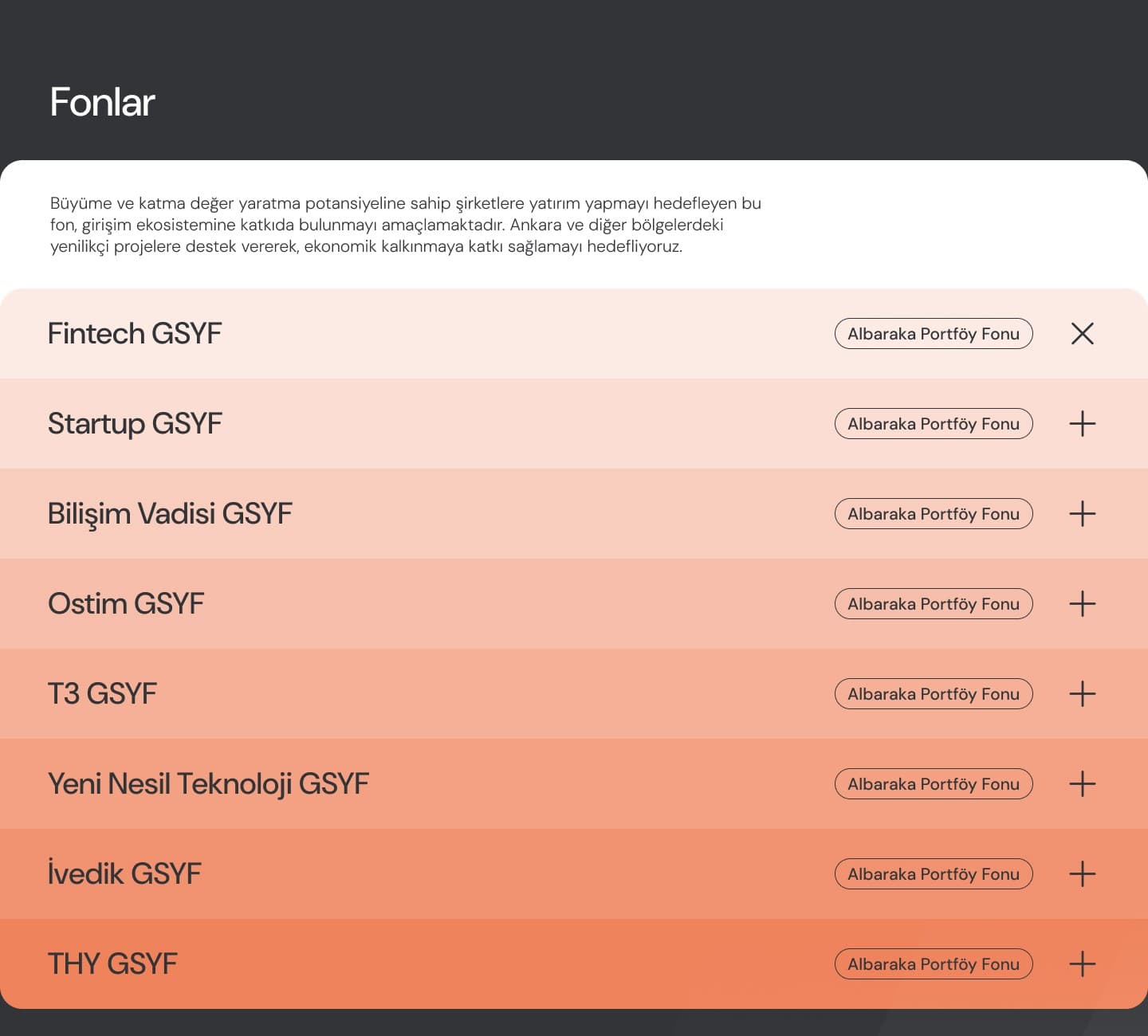Screen dimensions: 1148x1036
Task: Collapse Fintech GSYF with the X icon
Action: pos(1082,333)
